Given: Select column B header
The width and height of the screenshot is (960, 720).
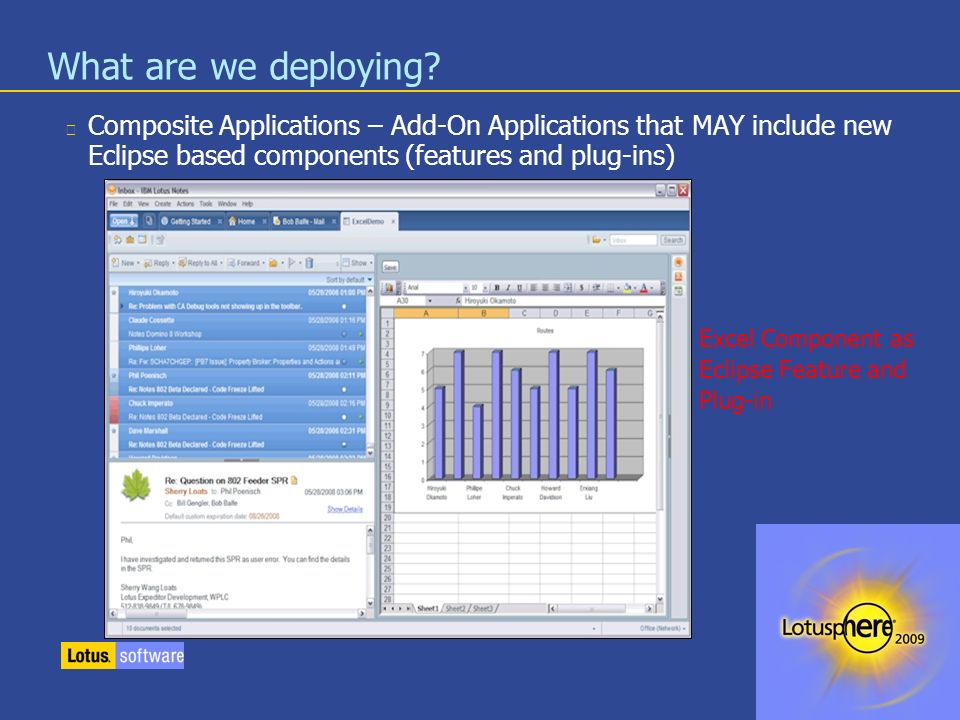Looking at the screenshot, I should tap(484, 313).
